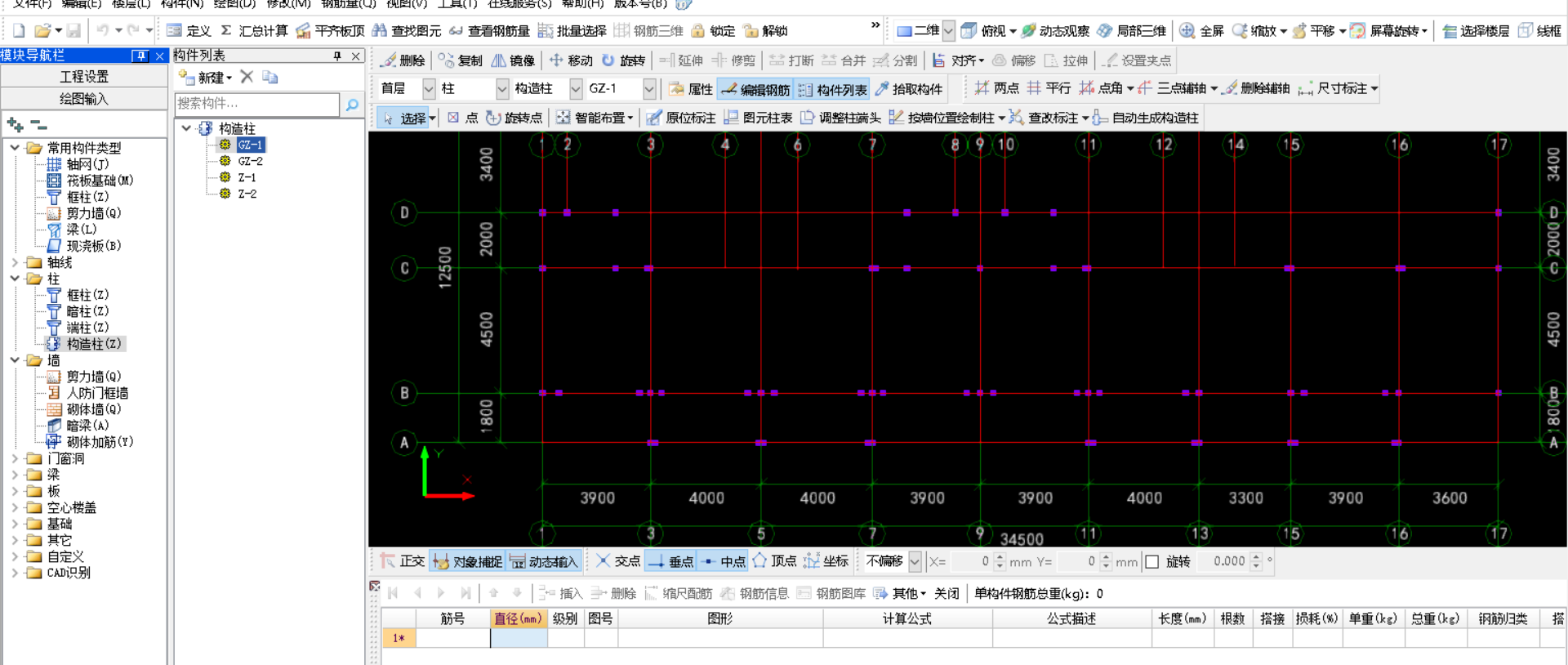Toggle the 旋转 checkbox
The width and height of the screenshot is (1568, 665).
[1152, 561]
